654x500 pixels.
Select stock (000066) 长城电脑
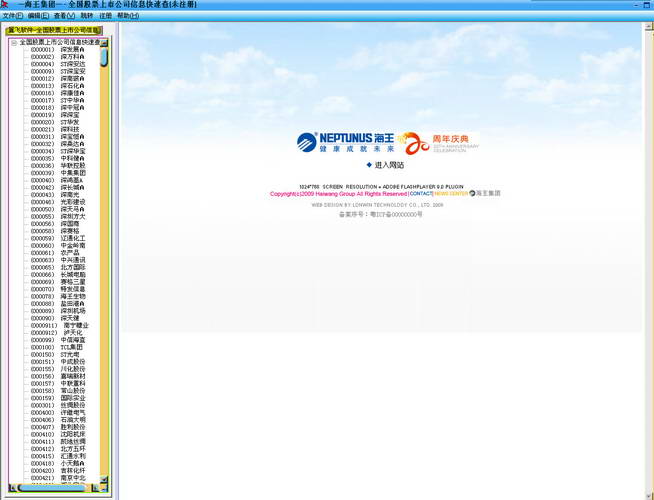58,275
